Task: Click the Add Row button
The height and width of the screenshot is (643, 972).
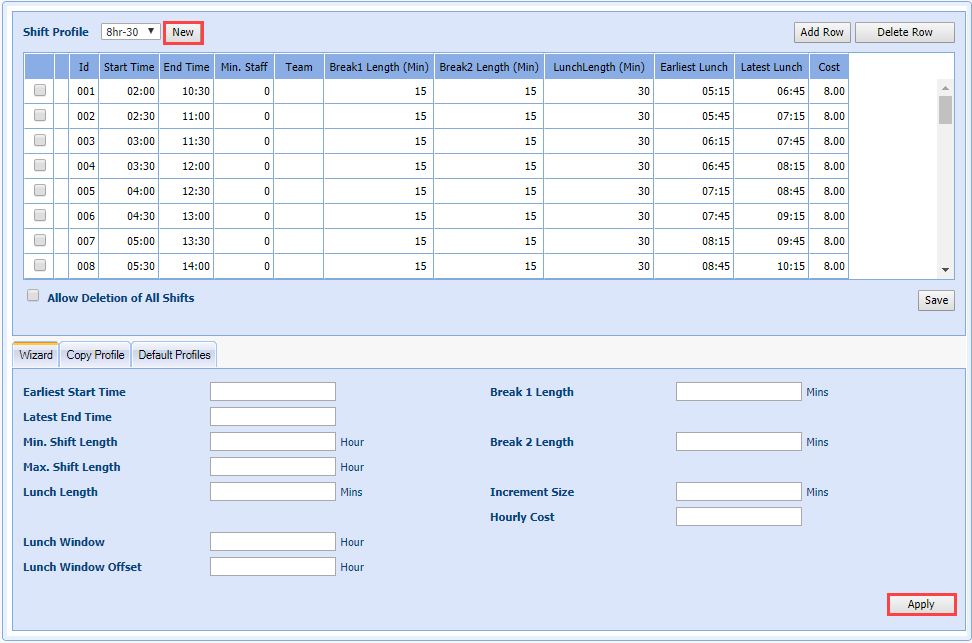Action: point(821,32)
